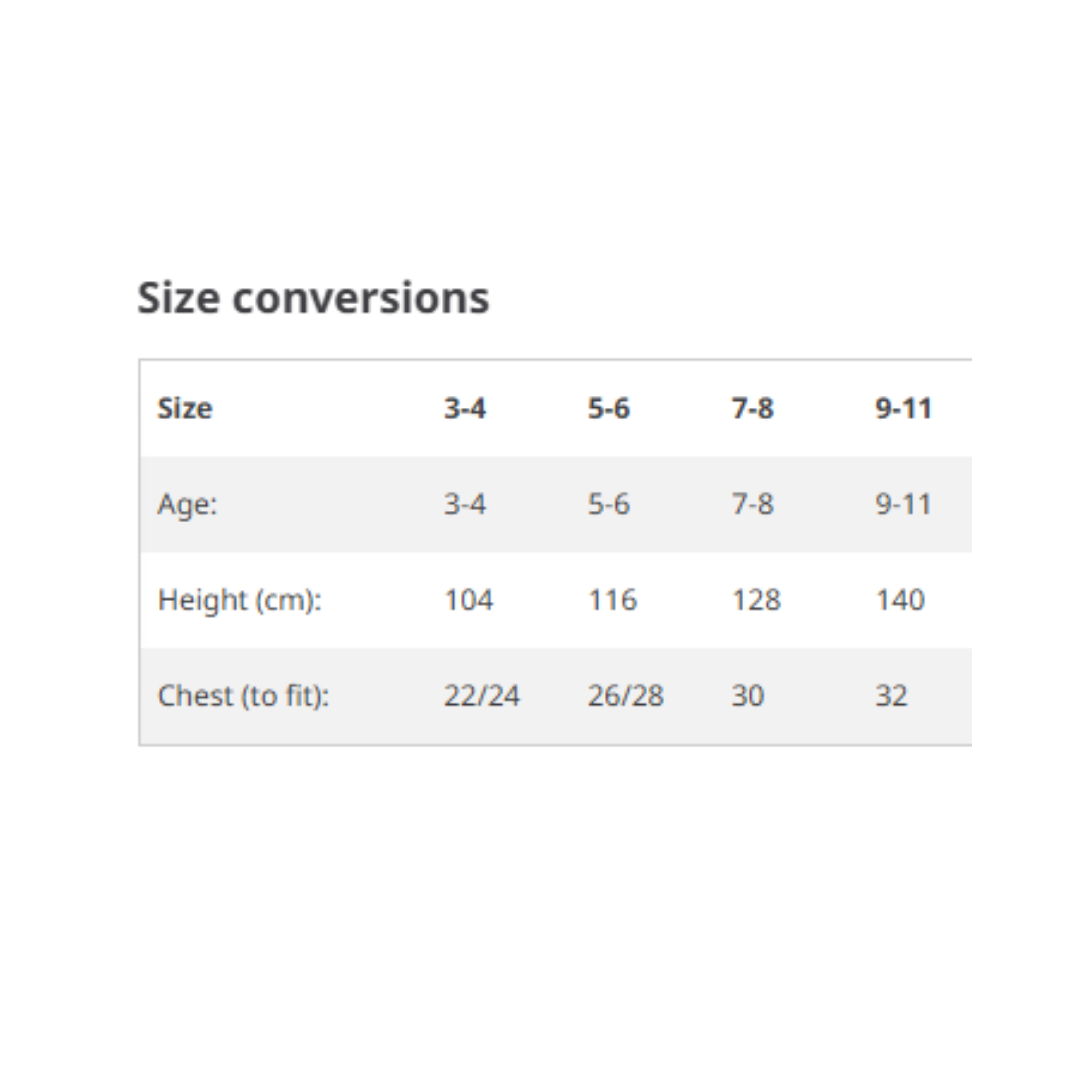This screenshot has width=1080, height=1080.
Task: Select the Age row label
Action: 187,504
